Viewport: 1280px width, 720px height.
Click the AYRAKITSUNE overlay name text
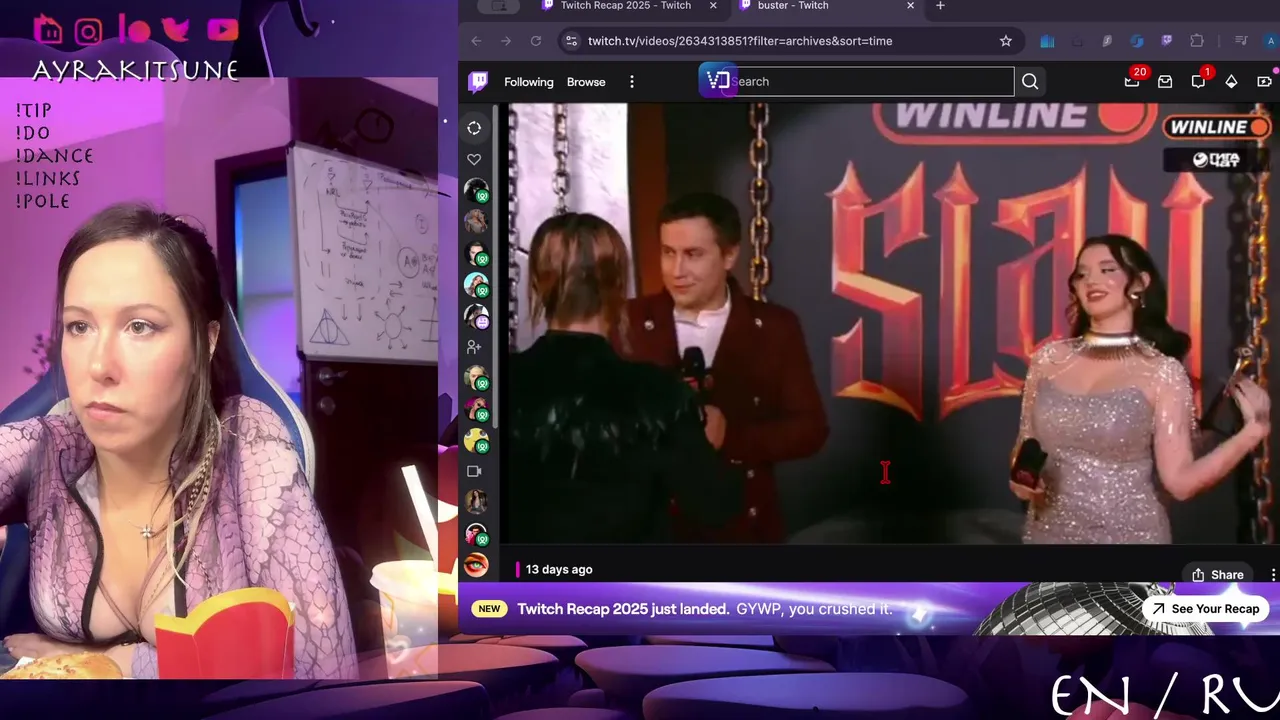pos(135,71)
